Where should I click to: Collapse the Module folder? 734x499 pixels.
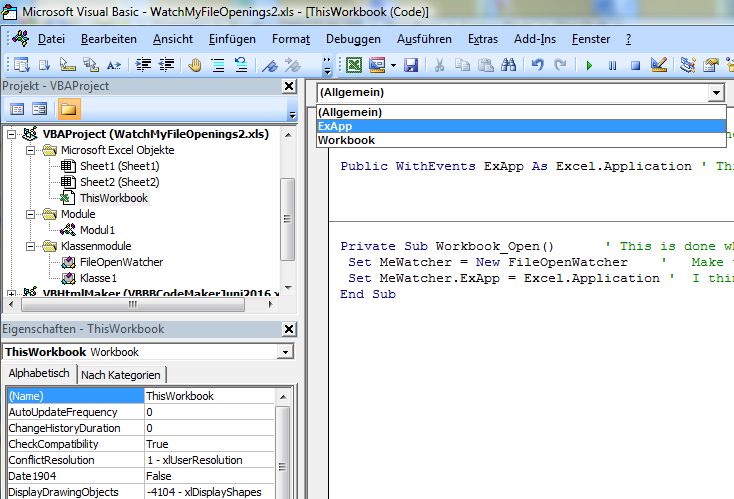tap(30, 215)
